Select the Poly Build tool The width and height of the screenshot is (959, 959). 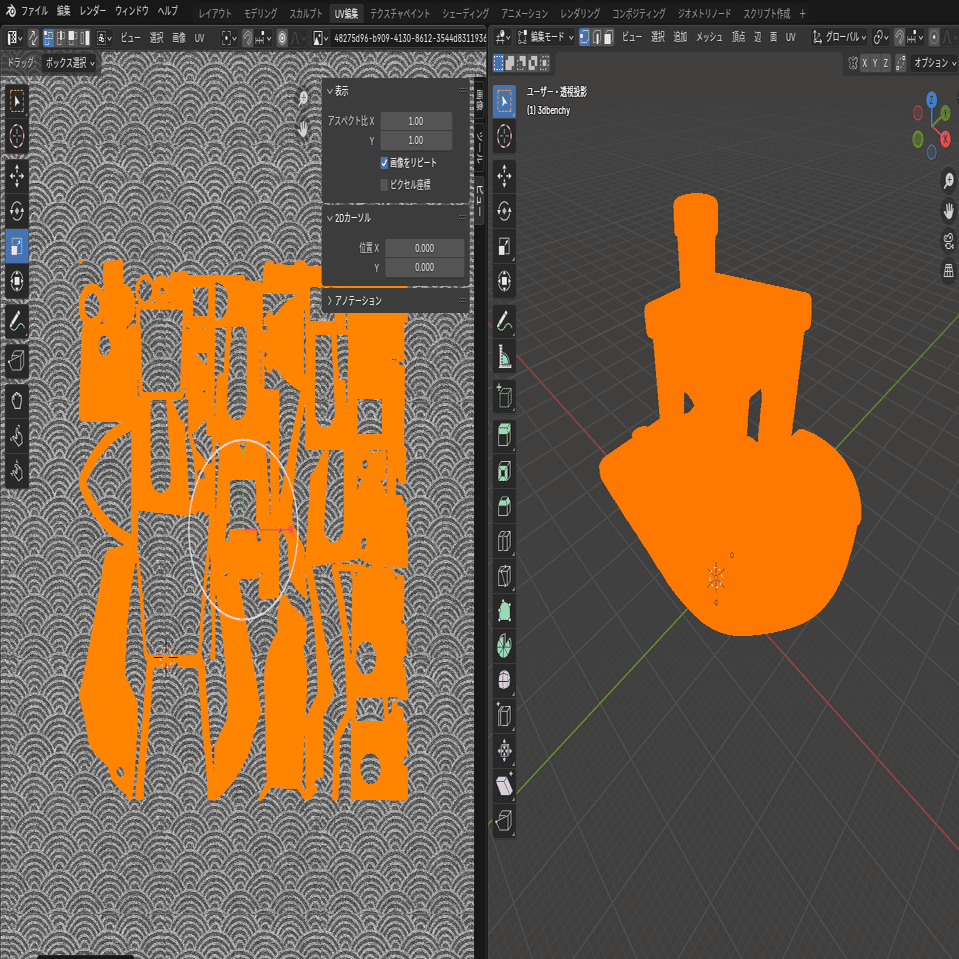[505, 611]
